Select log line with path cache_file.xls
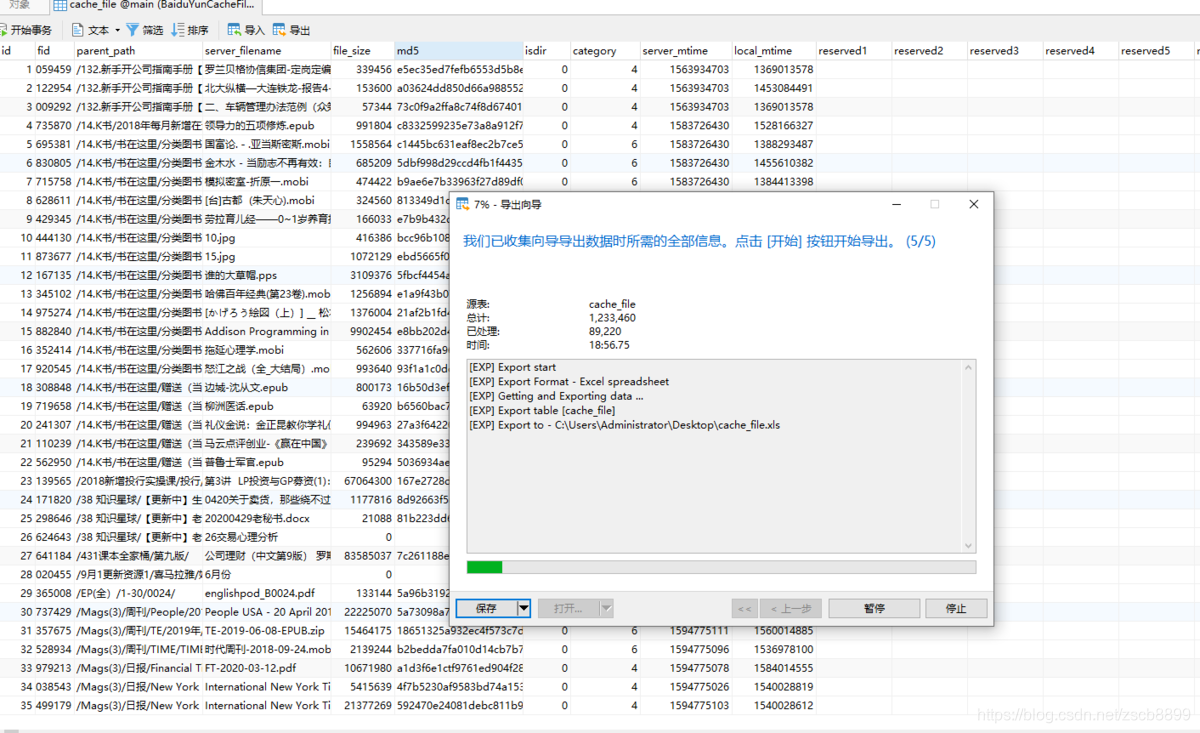Screen dimensions: 1200x733 coord(624,424)
